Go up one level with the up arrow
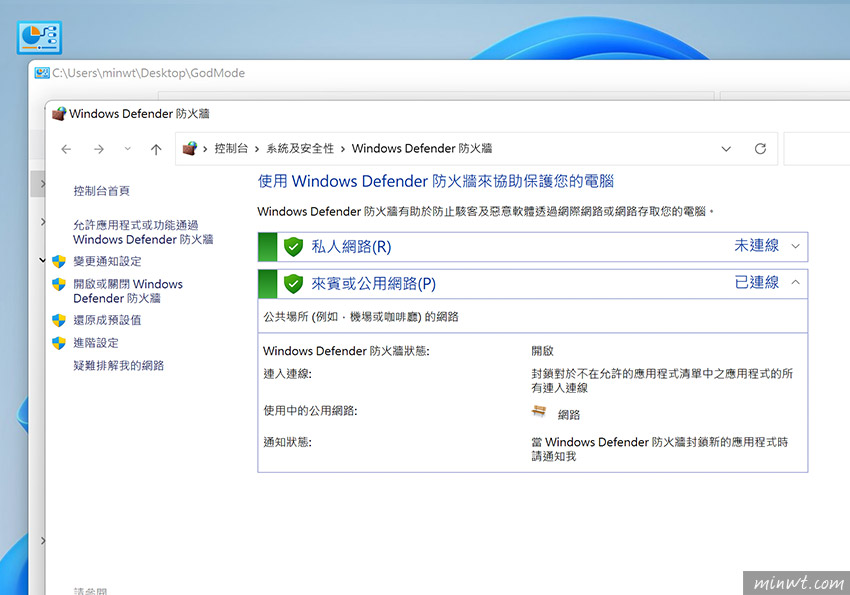 pyautogui.click(x=156, y=149)
